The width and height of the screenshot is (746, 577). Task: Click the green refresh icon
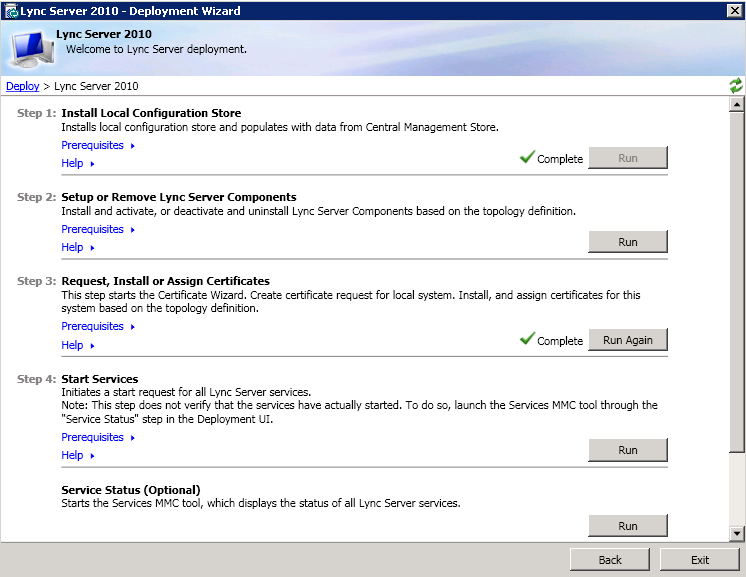pos(736,86)
